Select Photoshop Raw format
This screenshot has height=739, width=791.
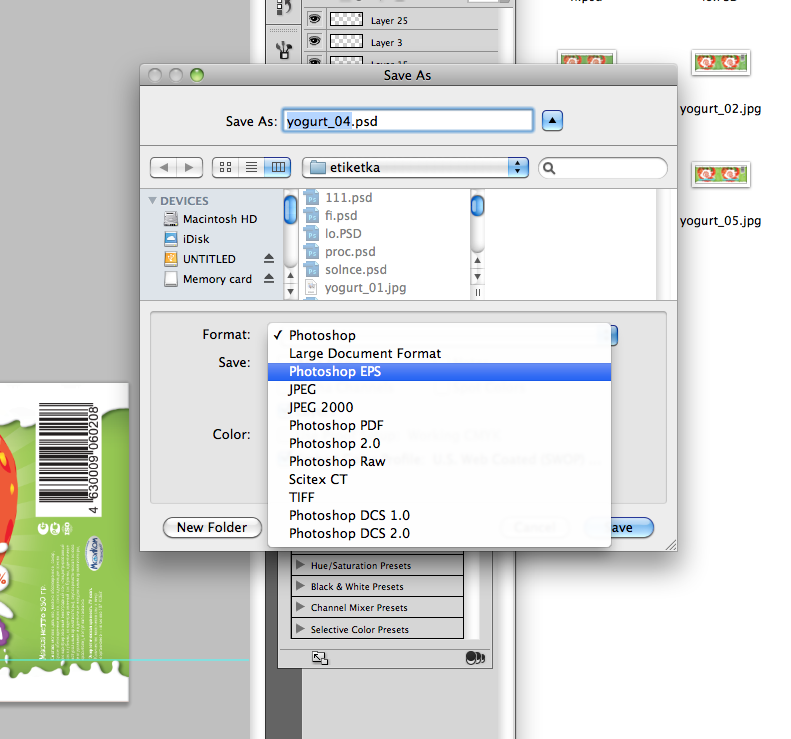click(x=439, y=462)
